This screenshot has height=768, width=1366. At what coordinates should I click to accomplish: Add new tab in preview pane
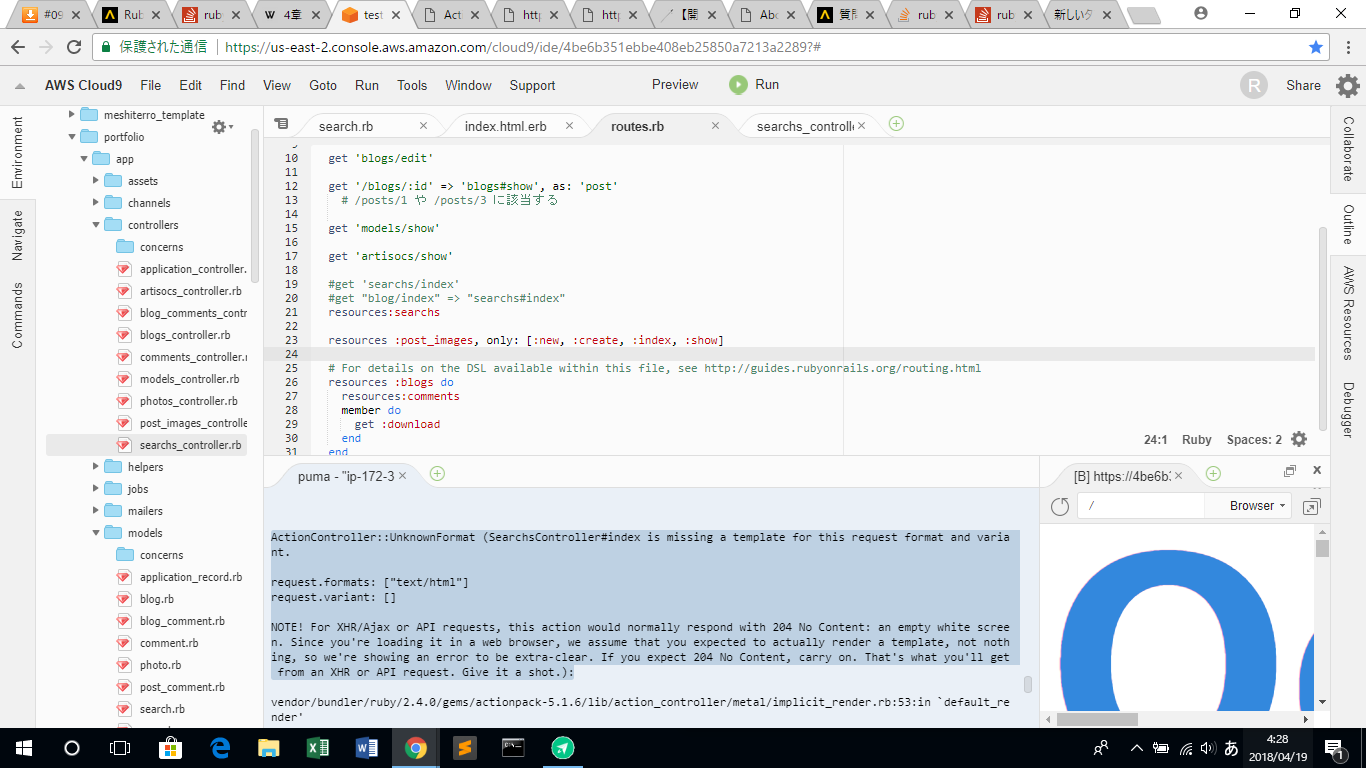[x=1213, y=474]
